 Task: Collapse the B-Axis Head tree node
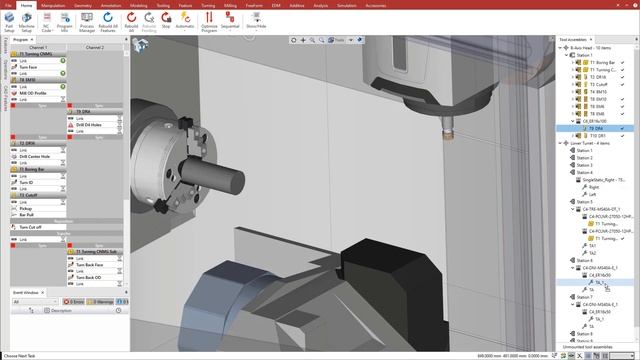pyautogui.click(x=560, y=48)
